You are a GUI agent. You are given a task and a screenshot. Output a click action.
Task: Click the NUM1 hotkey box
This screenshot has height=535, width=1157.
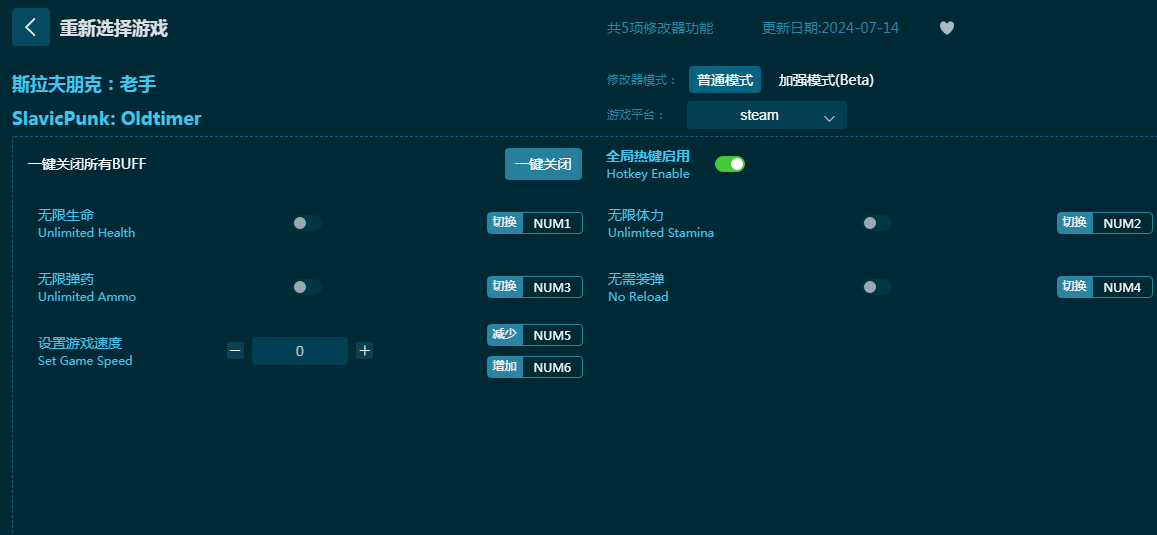click(x=552, y=223)
